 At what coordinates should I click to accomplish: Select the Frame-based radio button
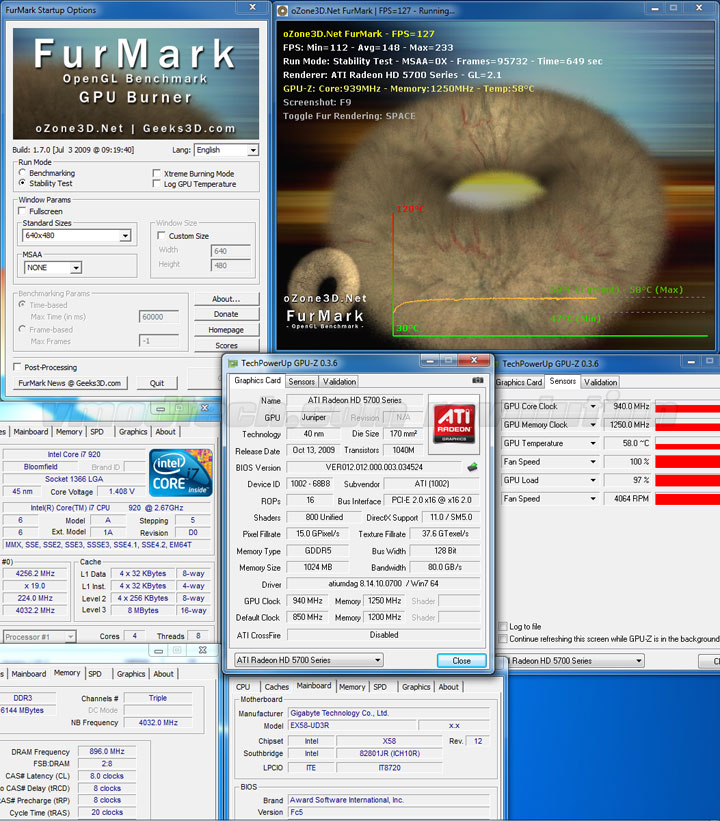(22, 329)
